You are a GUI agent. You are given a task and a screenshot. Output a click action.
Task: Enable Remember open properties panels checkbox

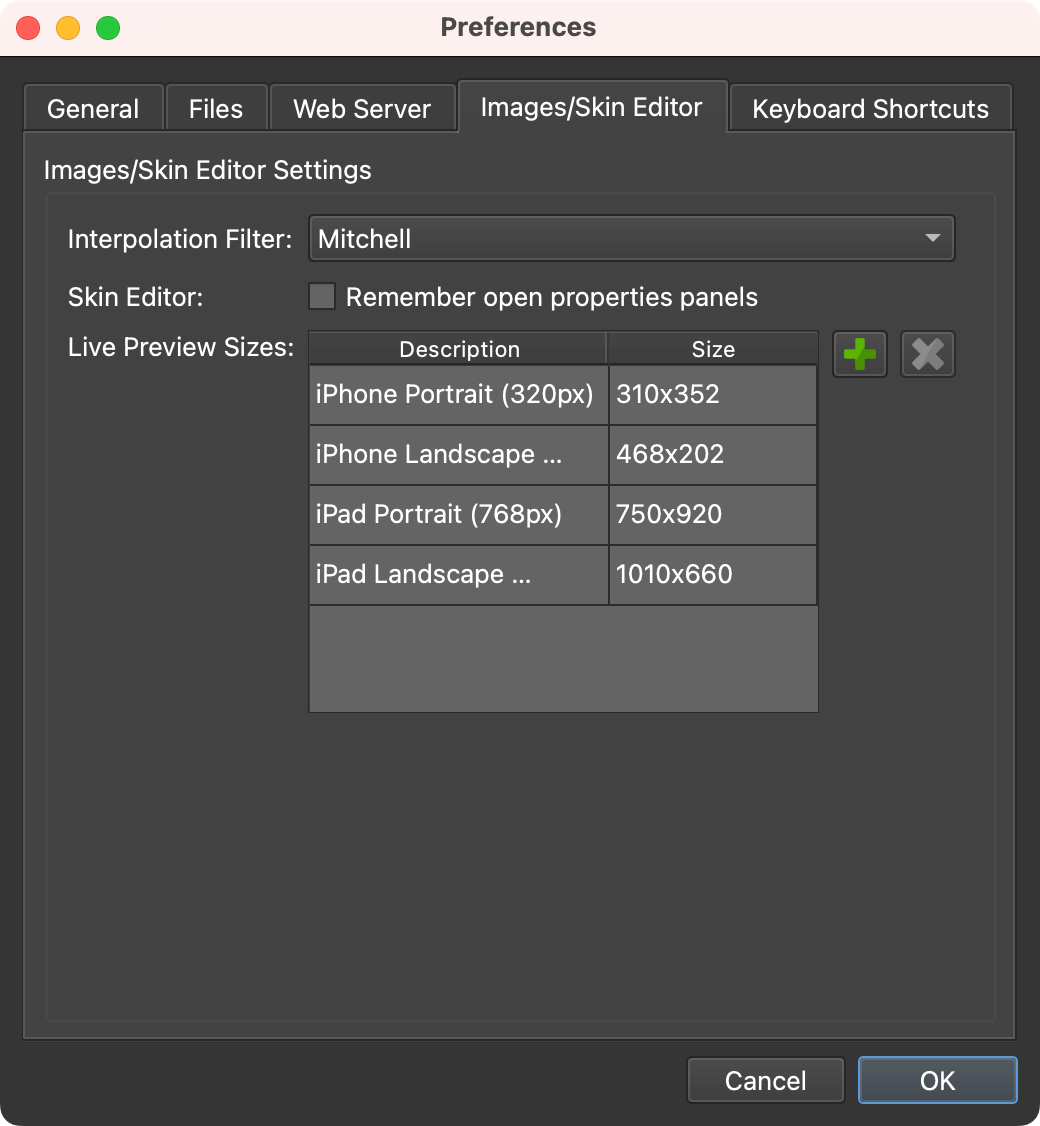point(322,297)
